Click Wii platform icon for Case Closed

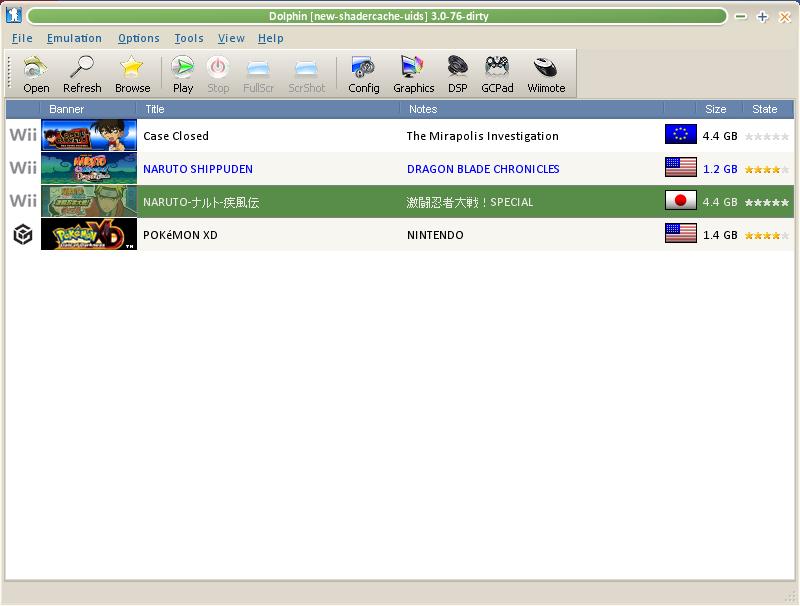click(x=23, y=135)
